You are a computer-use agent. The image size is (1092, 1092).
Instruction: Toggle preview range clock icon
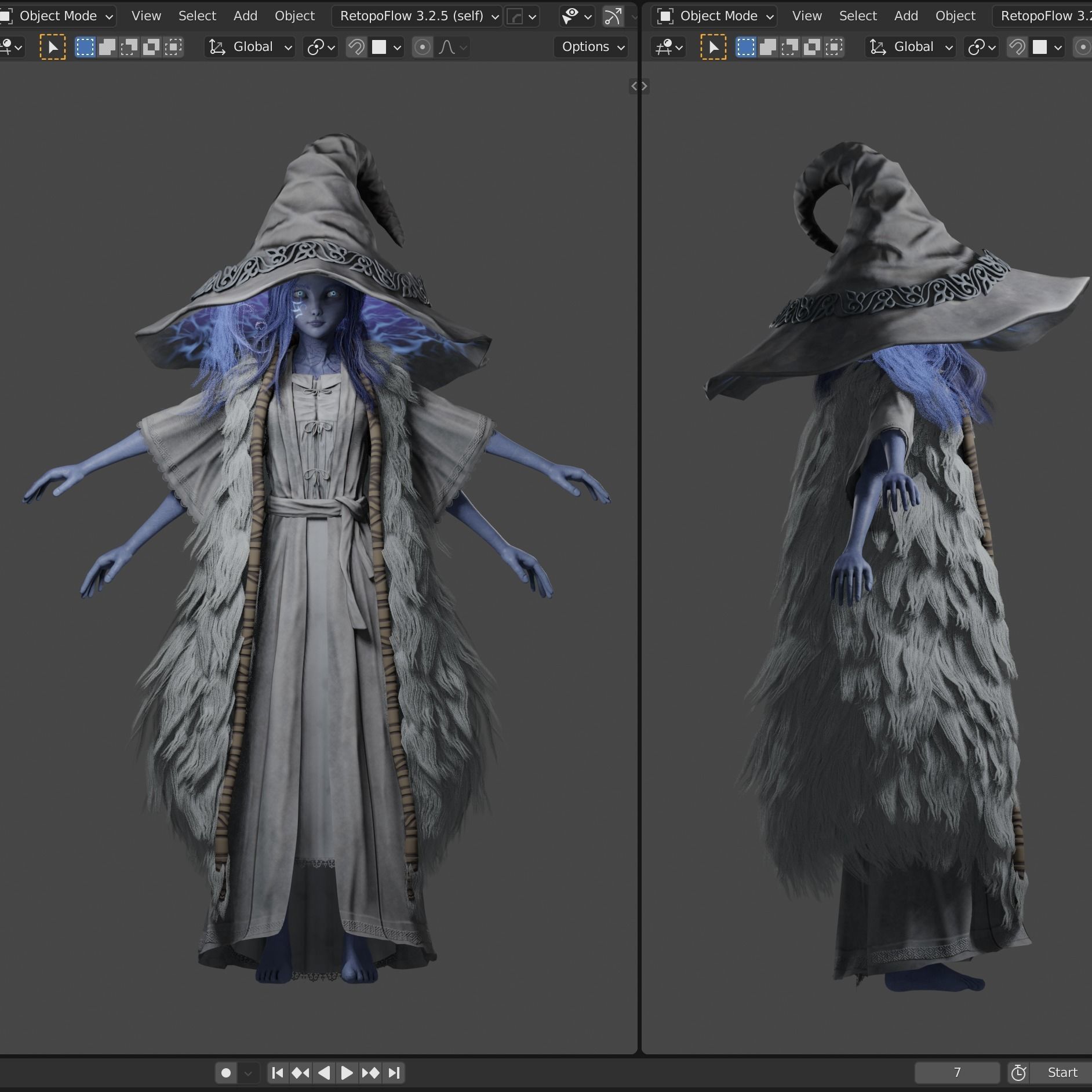pyautogui.click(x=1018, y=1073)
